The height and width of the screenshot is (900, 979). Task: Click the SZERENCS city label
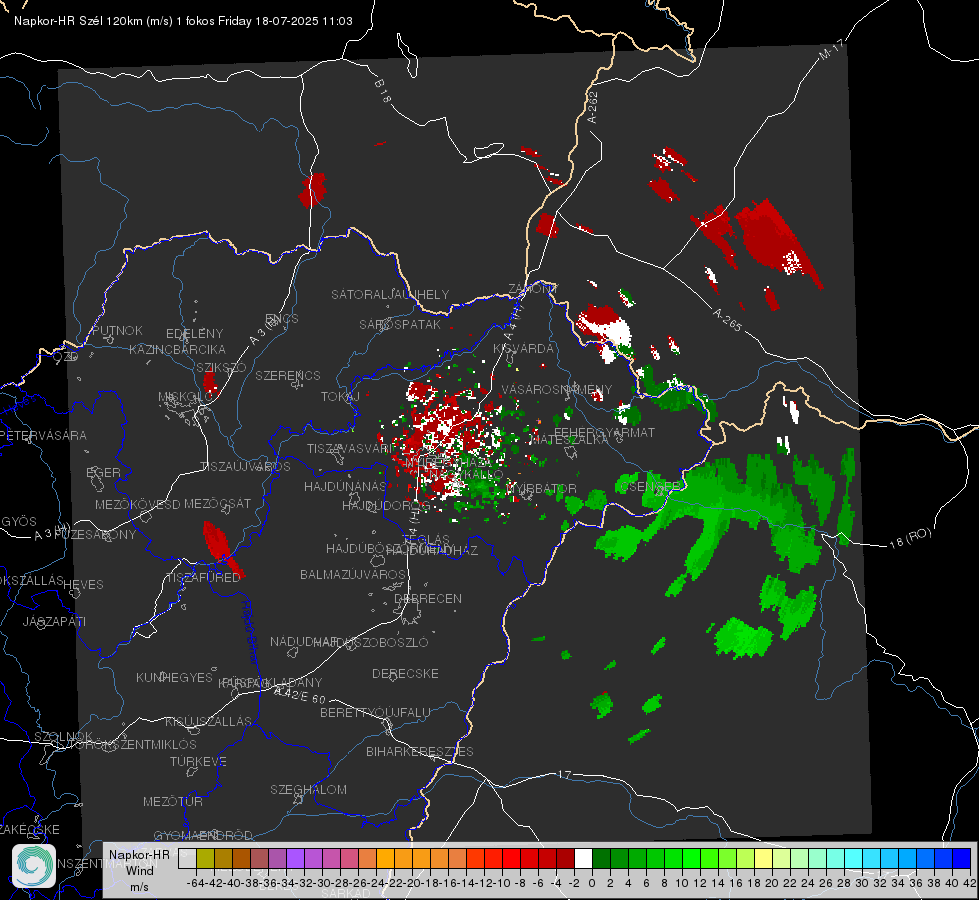pyautogui.click(x=288, y=375)
